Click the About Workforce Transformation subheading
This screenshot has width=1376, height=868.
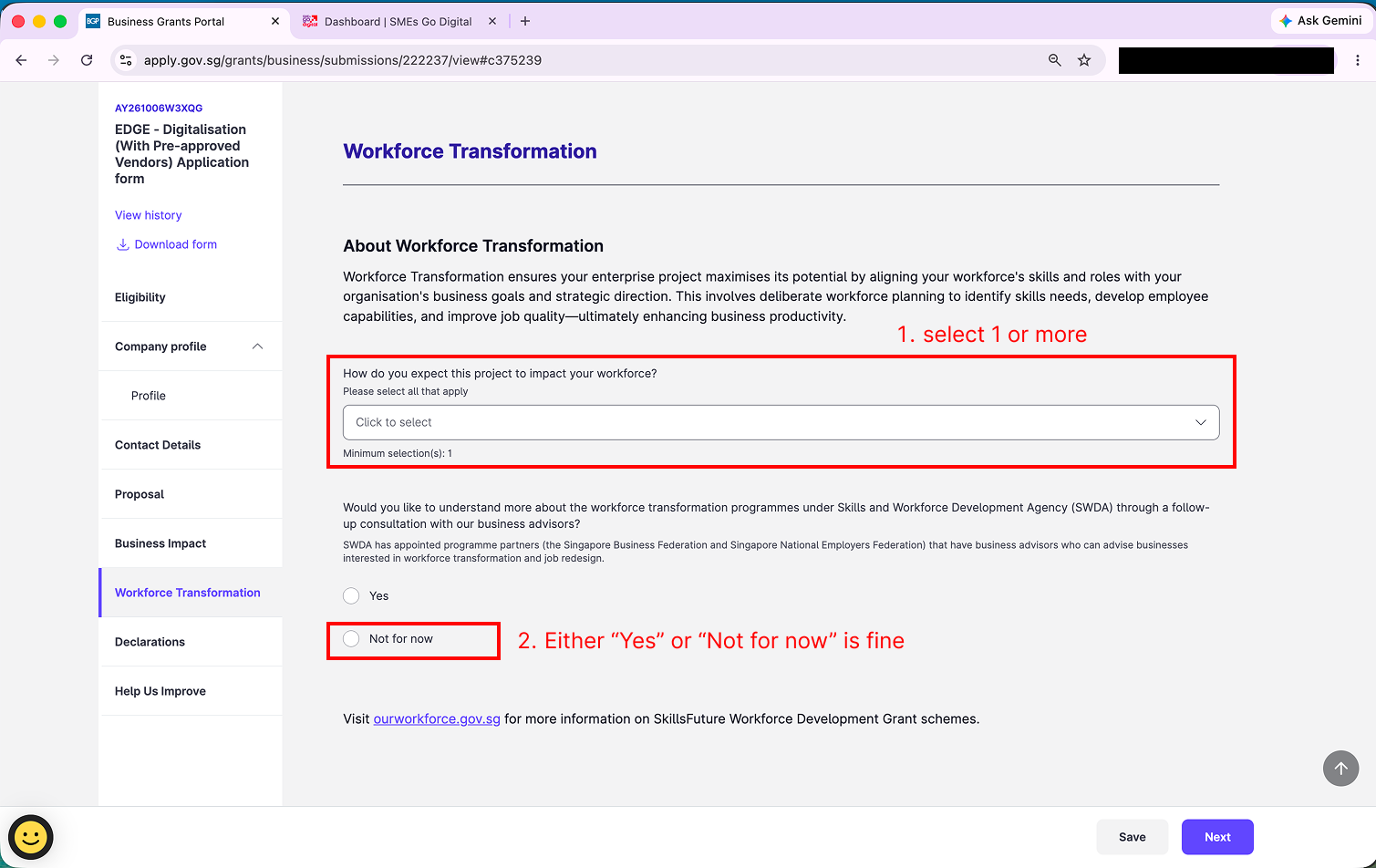point(473,246)
